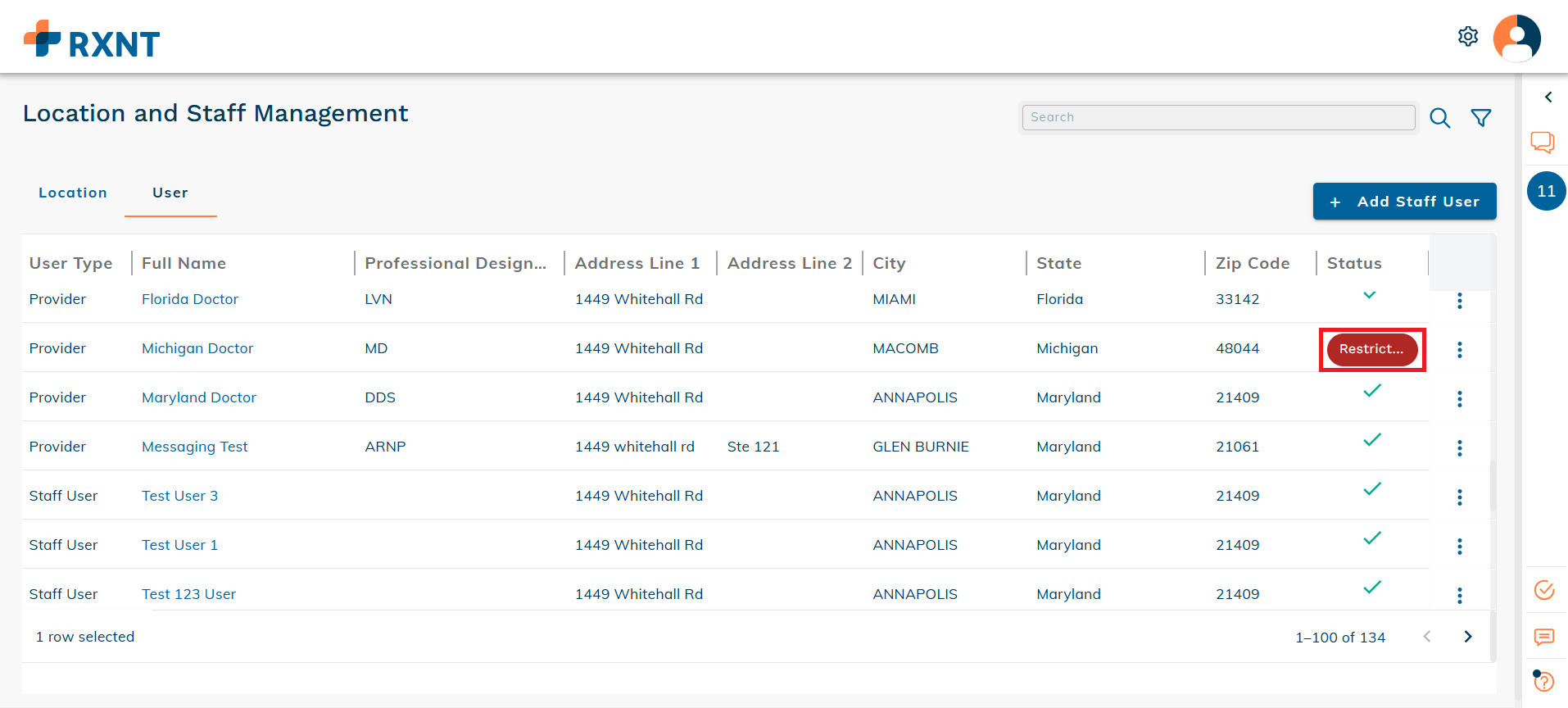The height and width of the screenshot is (708, 1568).
Task: Open row menu for Maryland Doctor
Action: [1460, 399]
